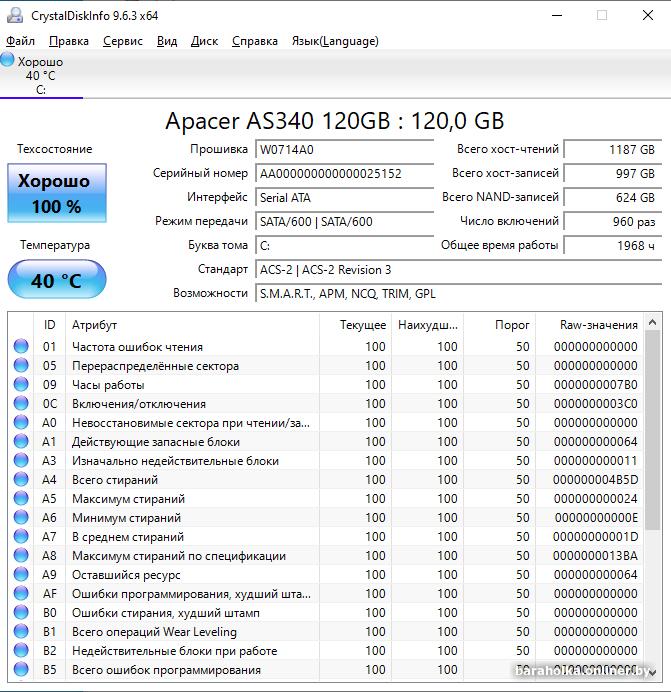Click the status orb of row A8

point(21,555)
